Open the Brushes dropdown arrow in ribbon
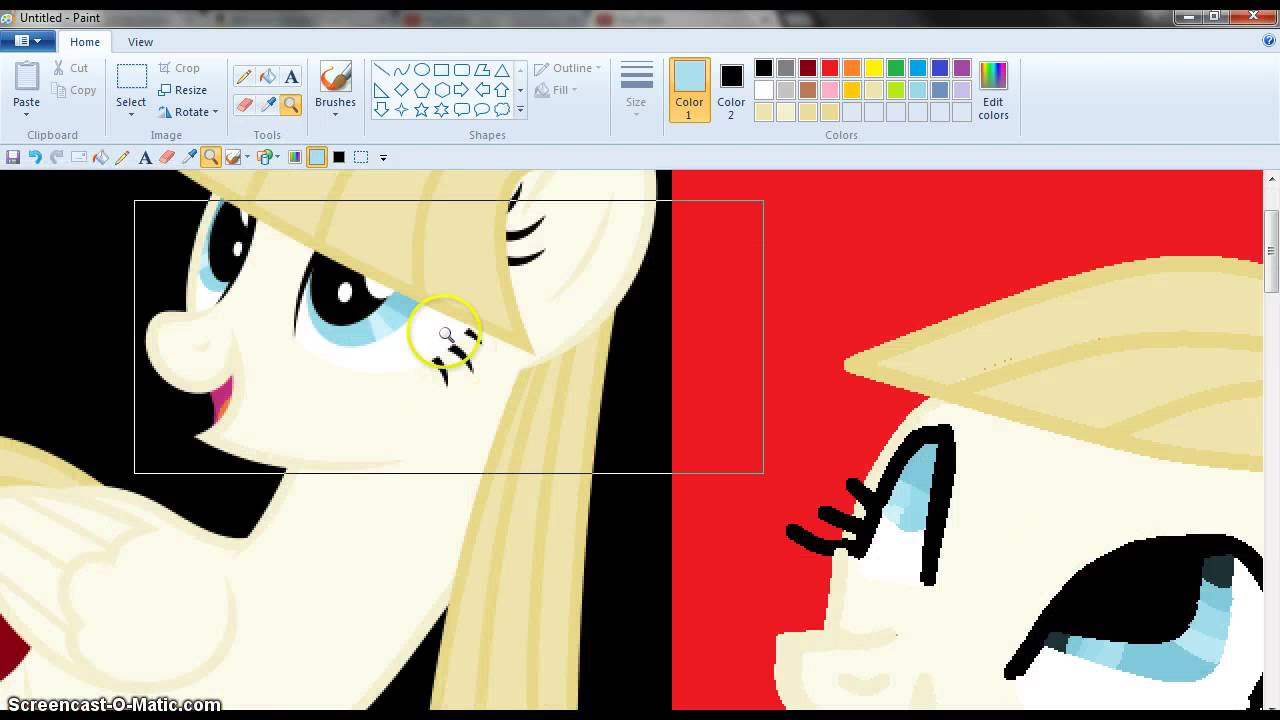Image resolution: width=1280 pixels, height=720 pixels. click(335, 114)
